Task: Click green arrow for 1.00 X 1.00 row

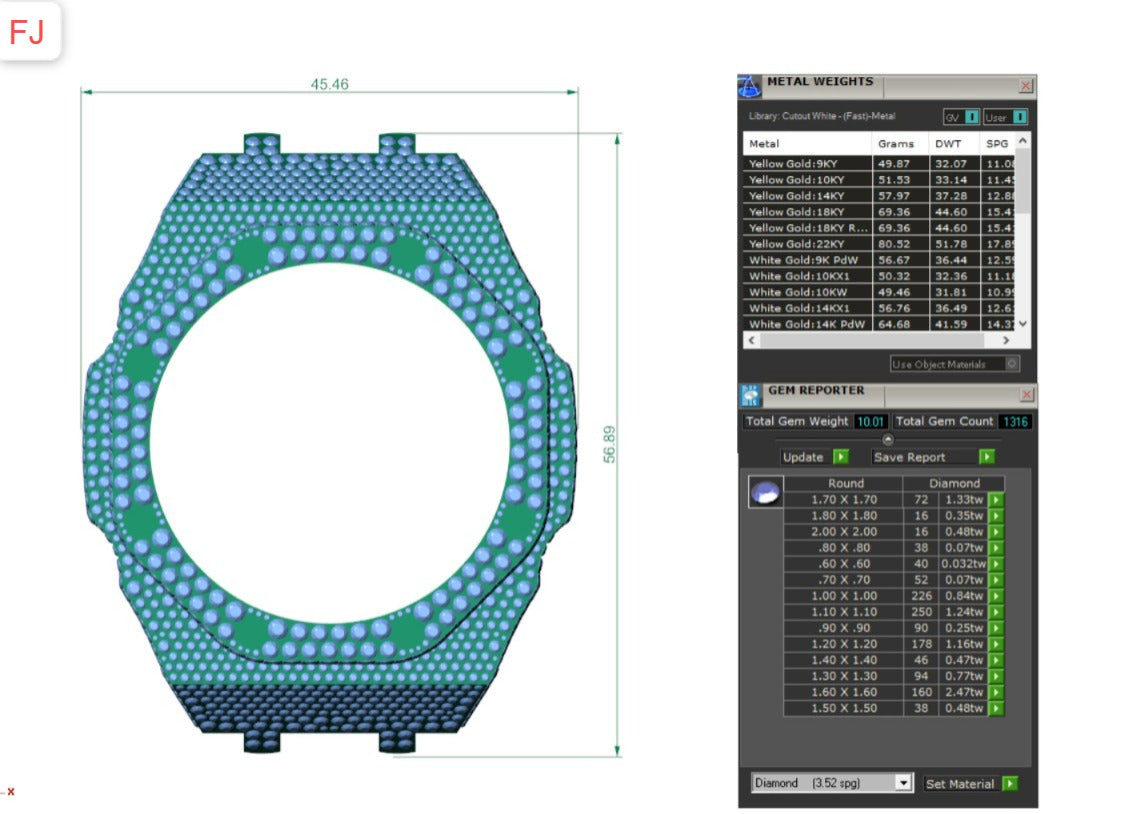Action: [996, 596]
